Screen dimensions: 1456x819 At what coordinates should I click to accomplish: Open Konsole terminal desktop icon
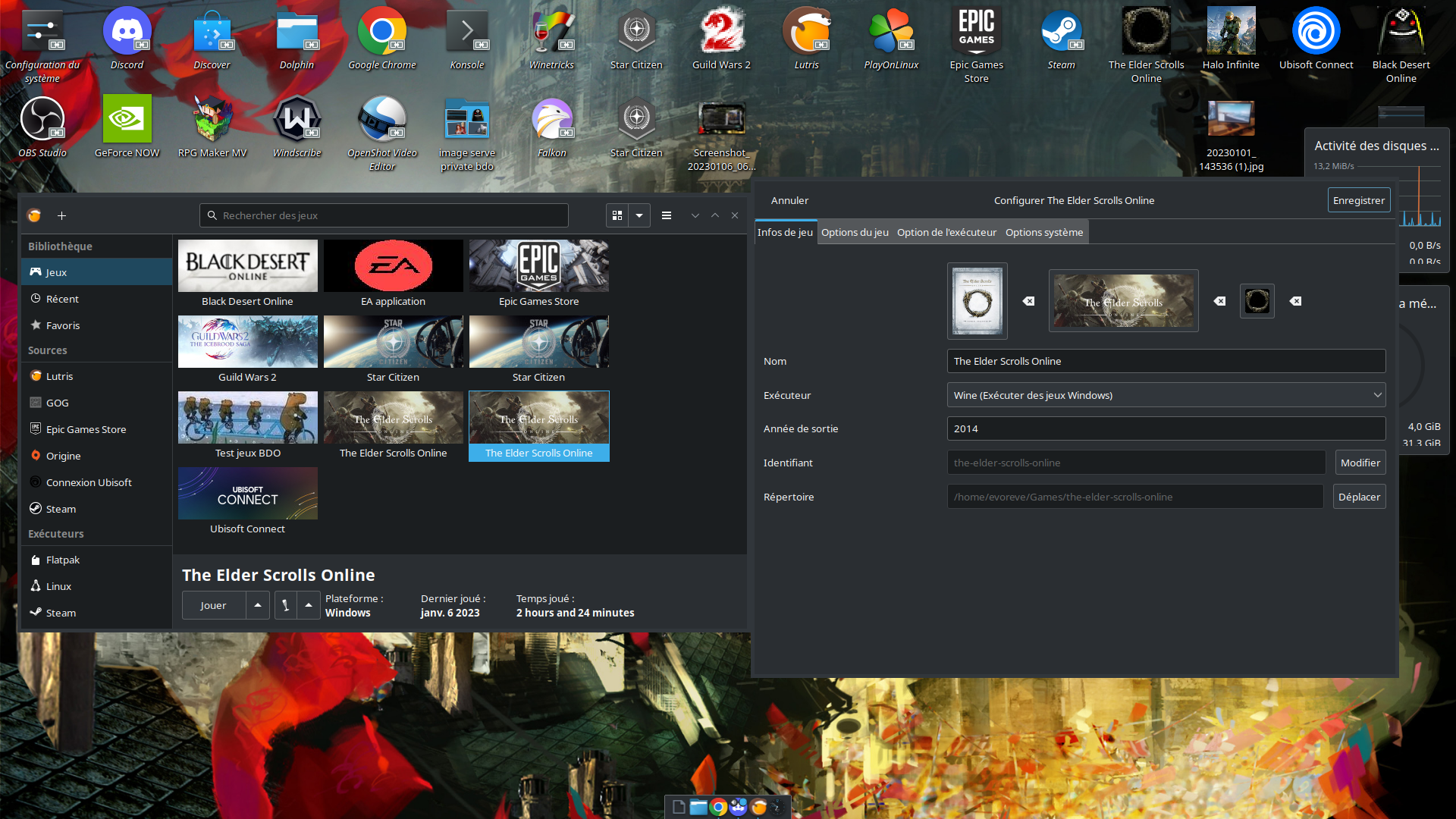coord(466,38)
